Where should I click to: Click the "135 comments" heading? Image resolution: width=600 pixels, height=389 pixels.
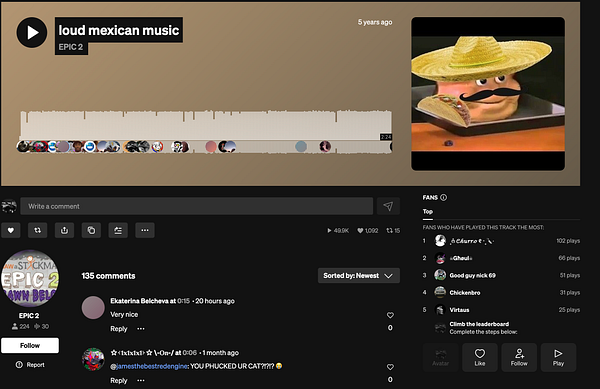[108, 276]
